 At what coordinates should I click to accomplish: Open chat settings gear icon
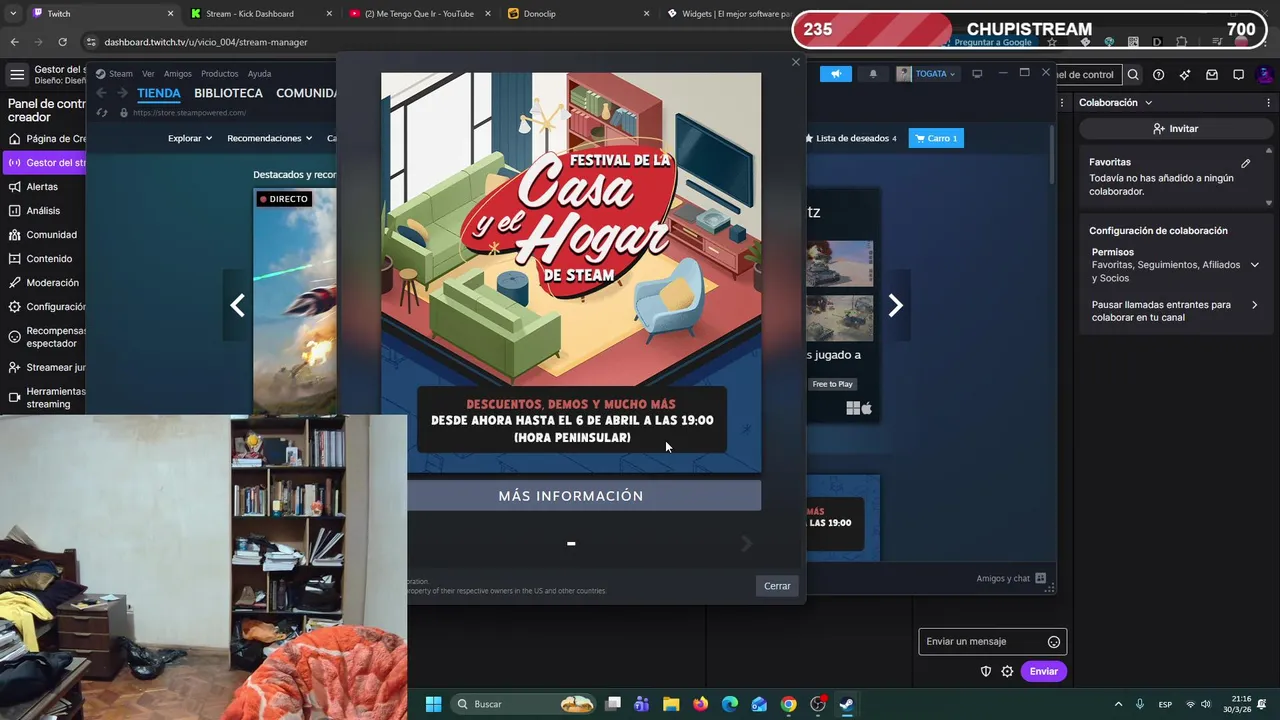click(x=1007, y=672)
